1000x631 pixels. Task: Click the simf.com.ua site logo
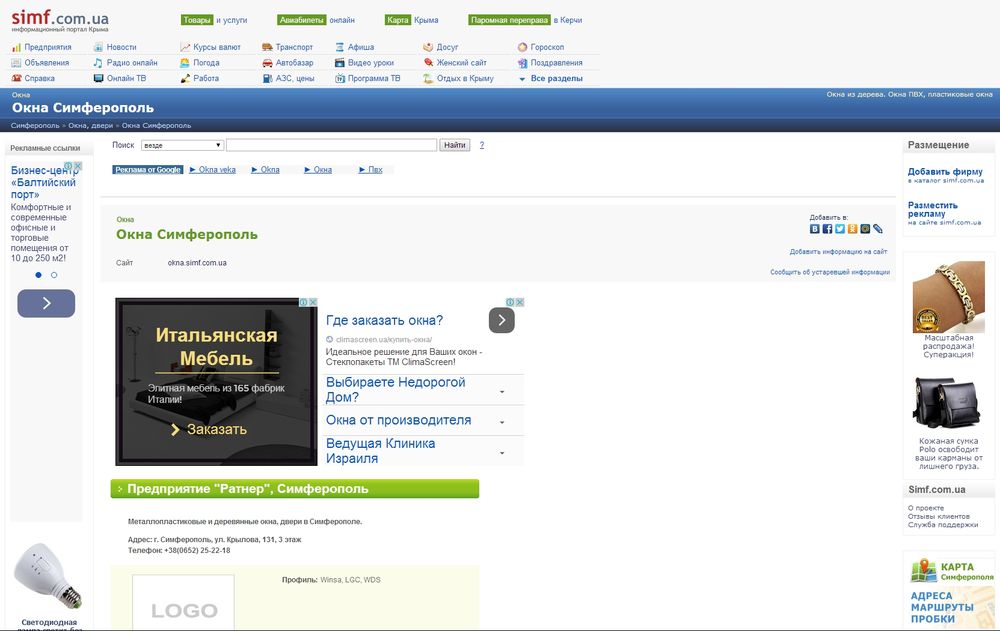pos(60,20)
